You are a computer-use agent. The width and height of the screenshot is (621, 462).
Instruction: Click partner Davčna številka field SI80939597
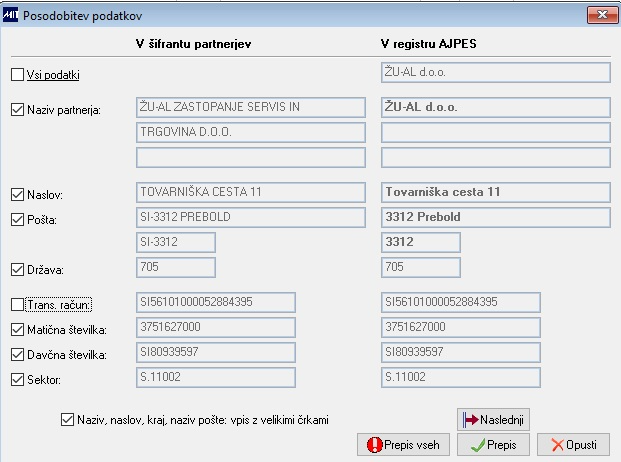[216, 352]
